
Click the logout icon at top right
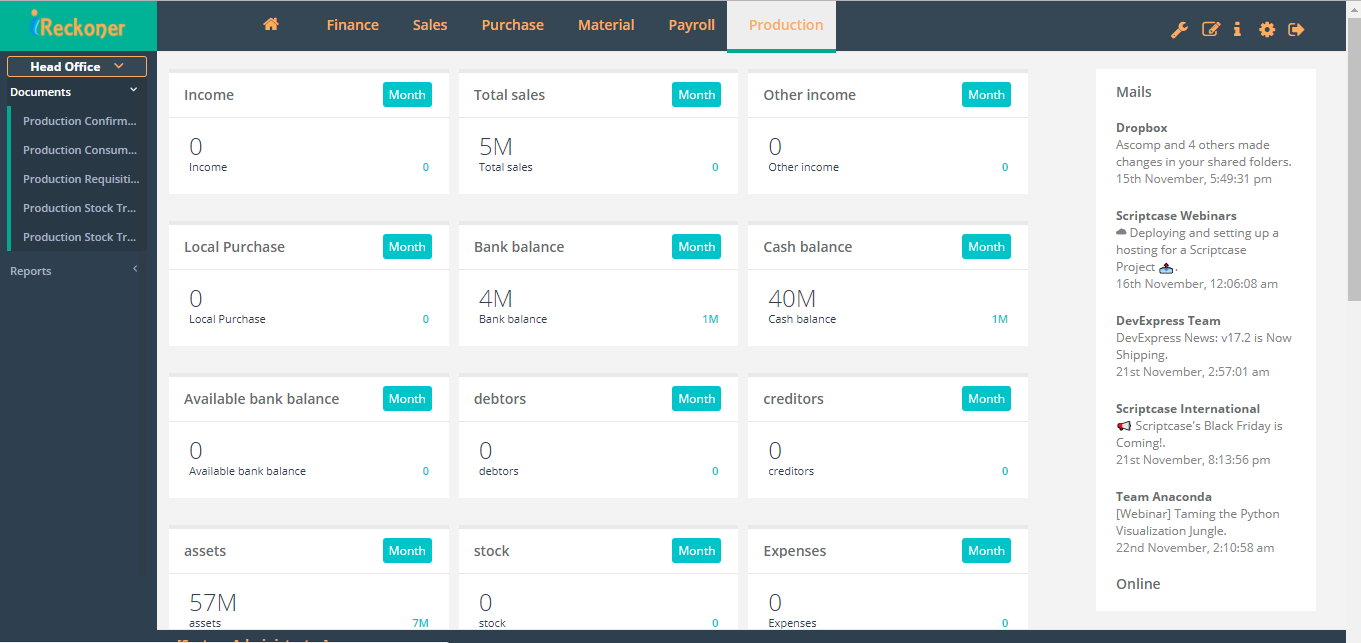pyautogui.click(x=1295, y=29)
